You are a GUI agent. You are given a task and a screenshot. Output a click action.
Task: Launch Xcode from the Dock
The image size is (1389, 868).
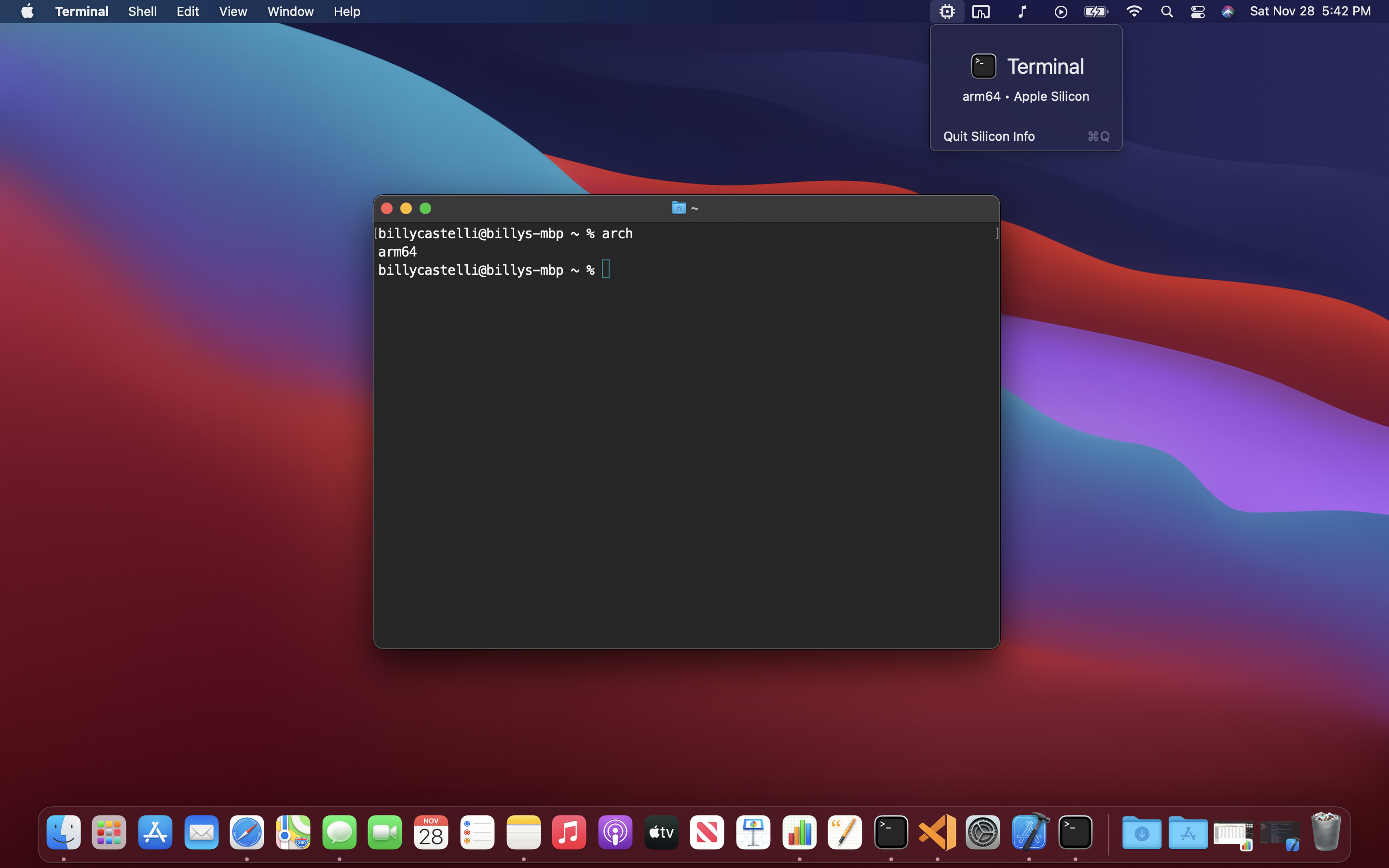(x=1029, y=832)
